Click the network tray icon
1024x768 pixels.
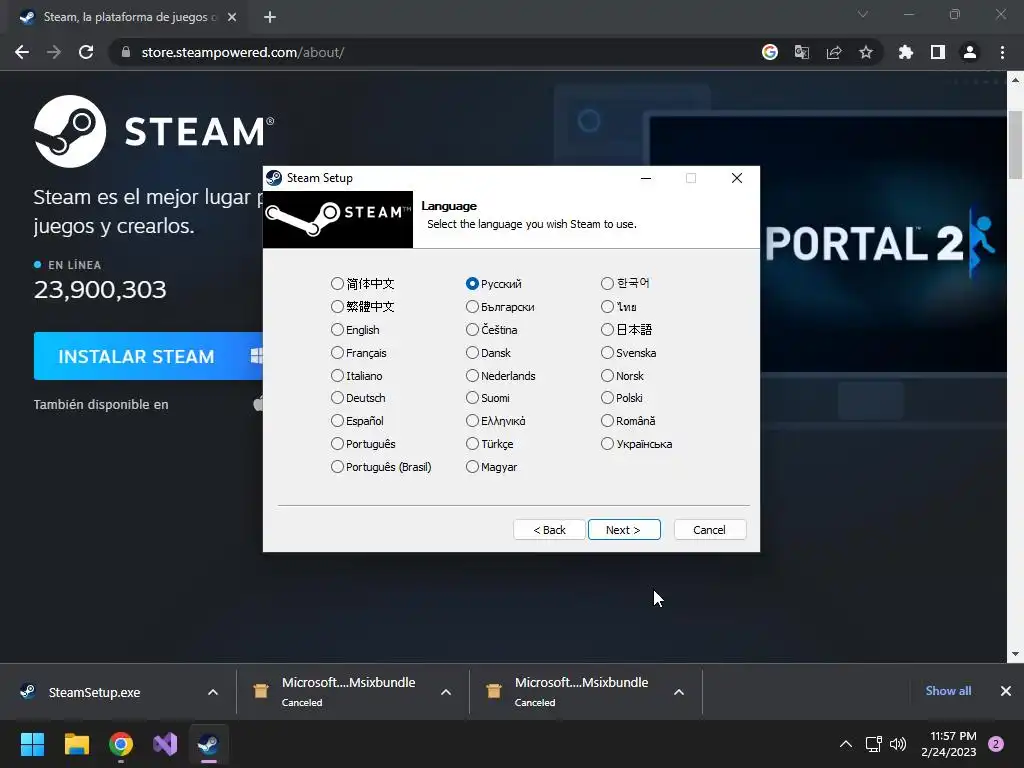pos(873,744)
